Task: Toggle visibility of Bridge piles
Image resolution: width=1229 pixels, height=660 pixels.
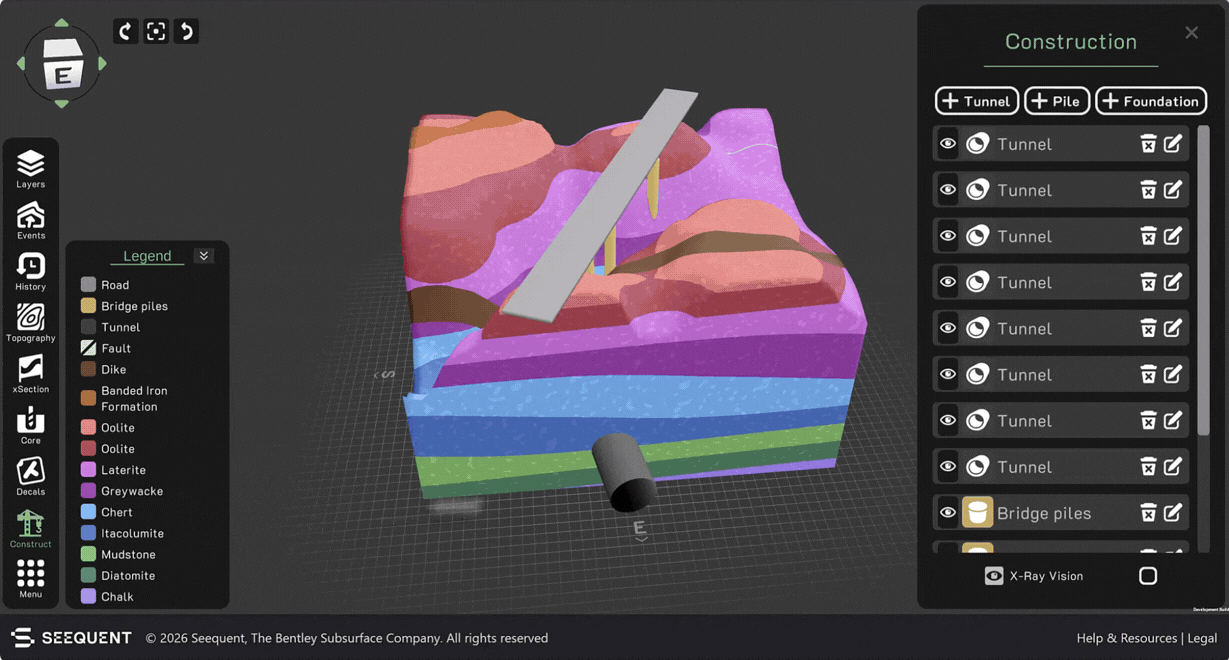Action: pyautogui.click(x=947, y=513)
